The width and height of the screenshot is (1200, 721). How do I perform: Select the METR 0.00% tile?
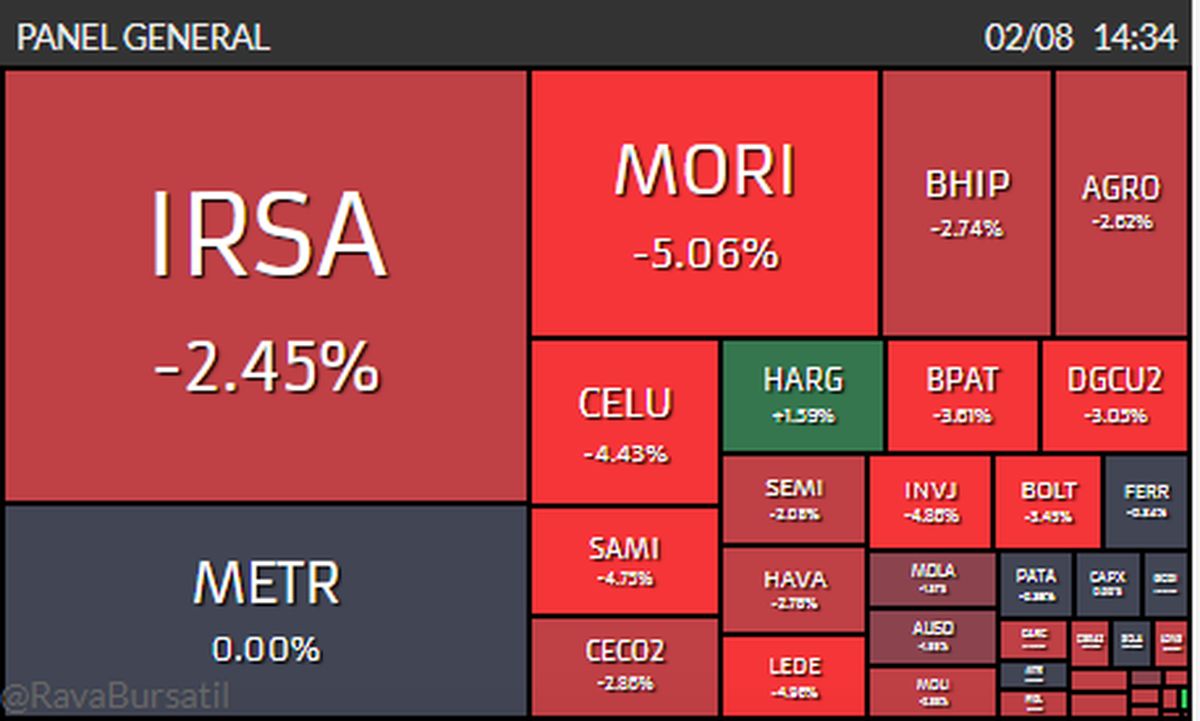[x=266, y=610]
